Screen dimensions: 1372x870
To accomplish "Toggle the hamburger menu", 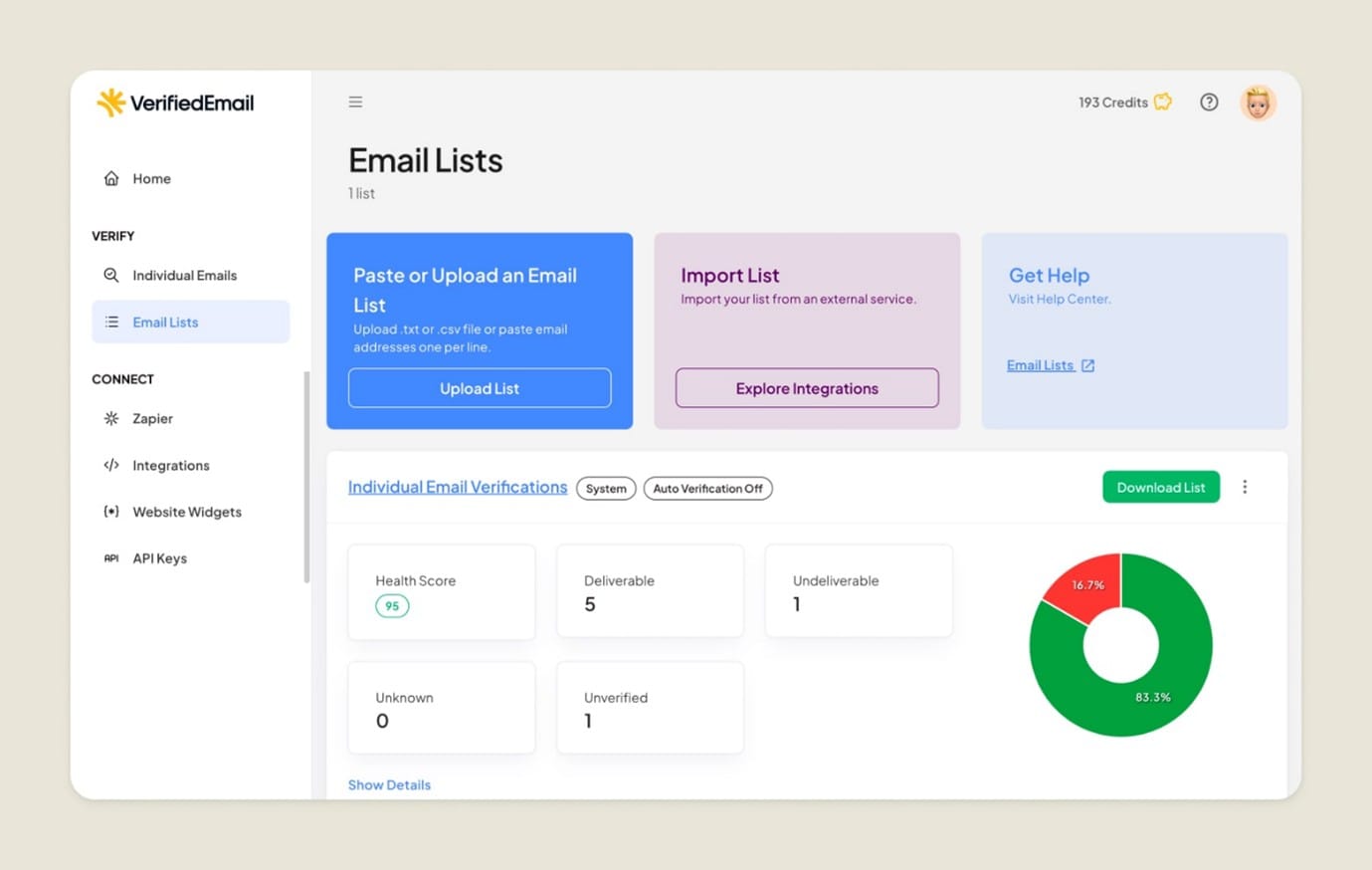I will 355,101.
